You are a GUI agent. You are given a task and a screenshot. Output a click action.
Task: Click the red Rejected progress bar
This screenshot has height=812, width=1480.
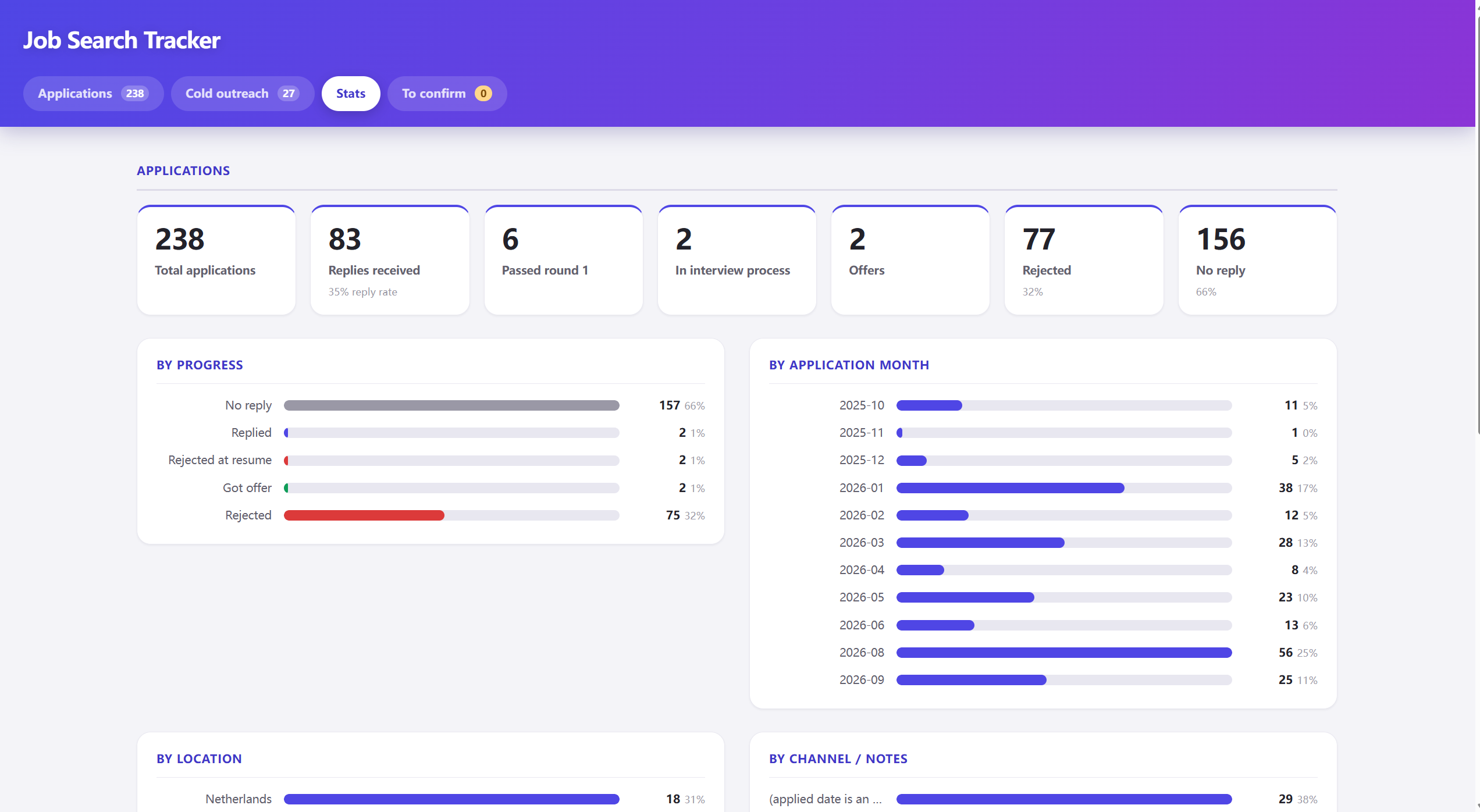364,515
